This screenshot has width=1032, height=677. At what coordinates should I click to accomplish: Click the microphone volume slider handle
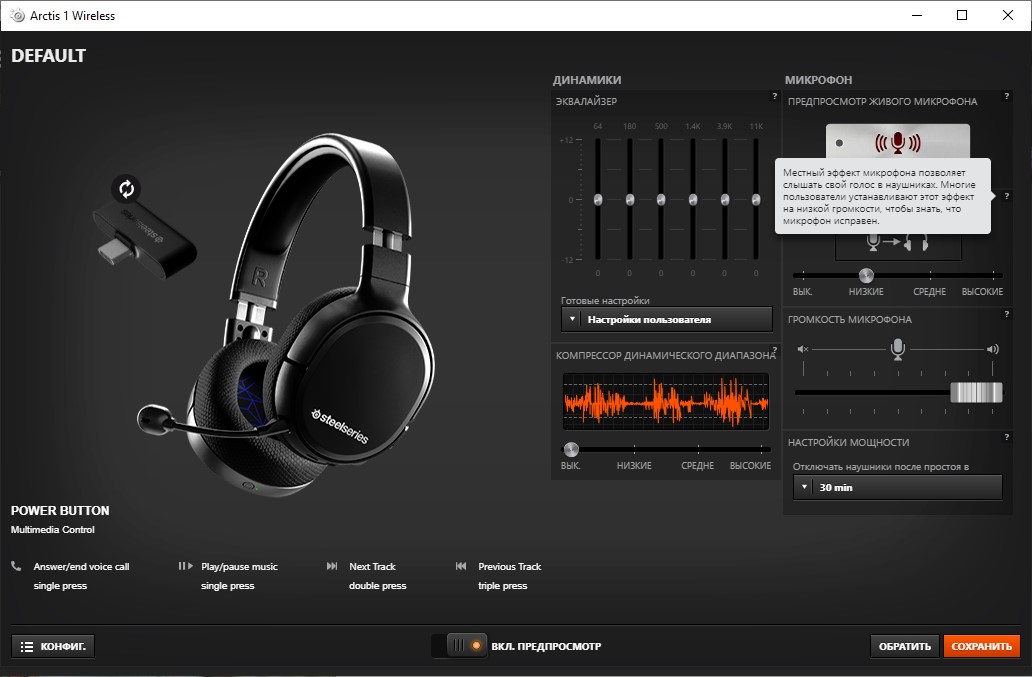click(976, 393)
